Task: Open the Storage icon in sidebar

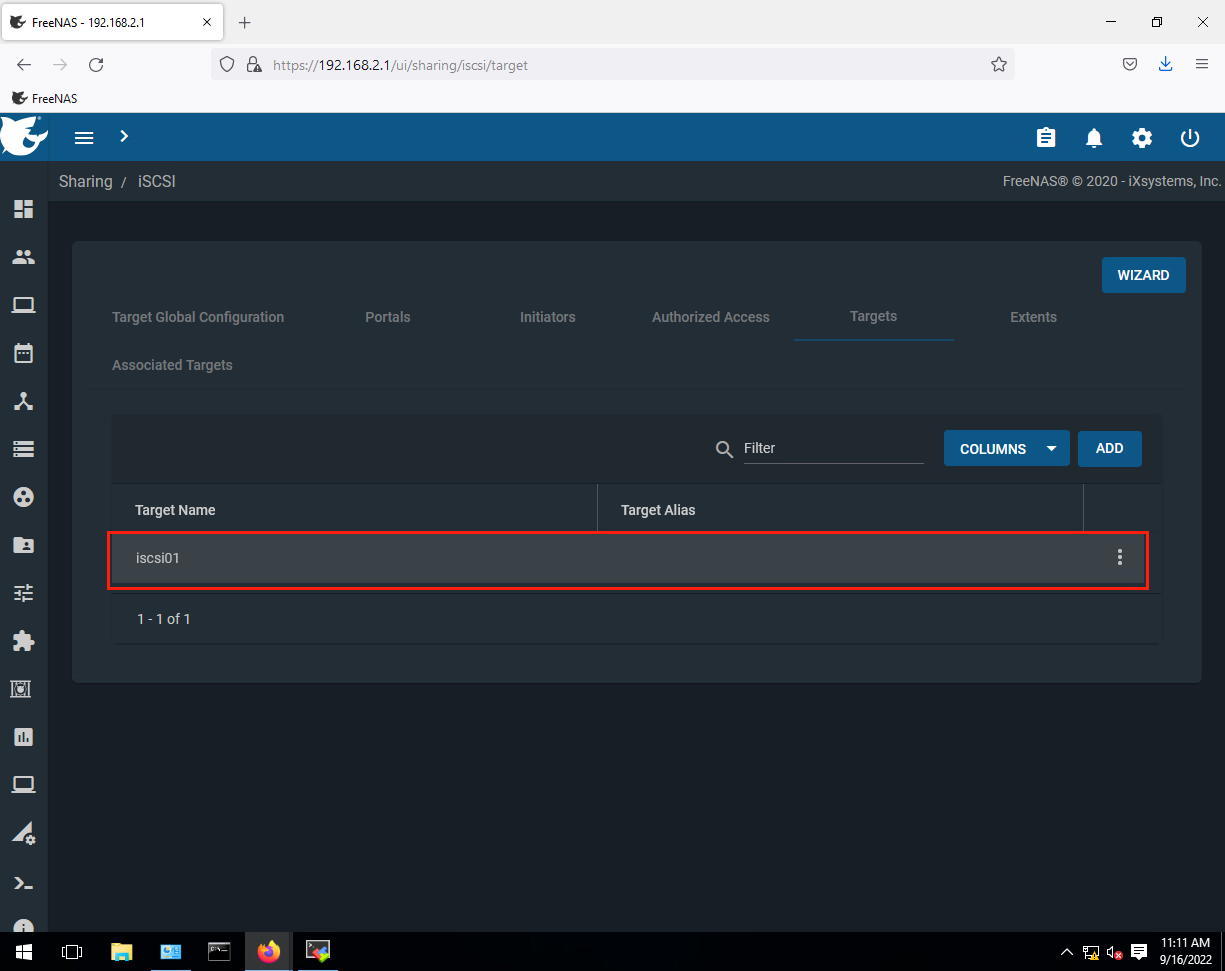Action: click(x=23, y=449)
